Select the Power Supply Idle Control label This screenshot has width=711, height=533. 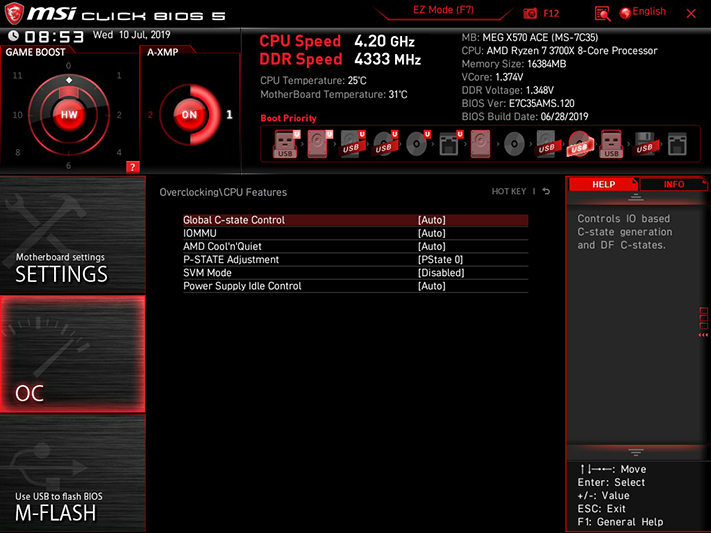click(x=242, y=286)
